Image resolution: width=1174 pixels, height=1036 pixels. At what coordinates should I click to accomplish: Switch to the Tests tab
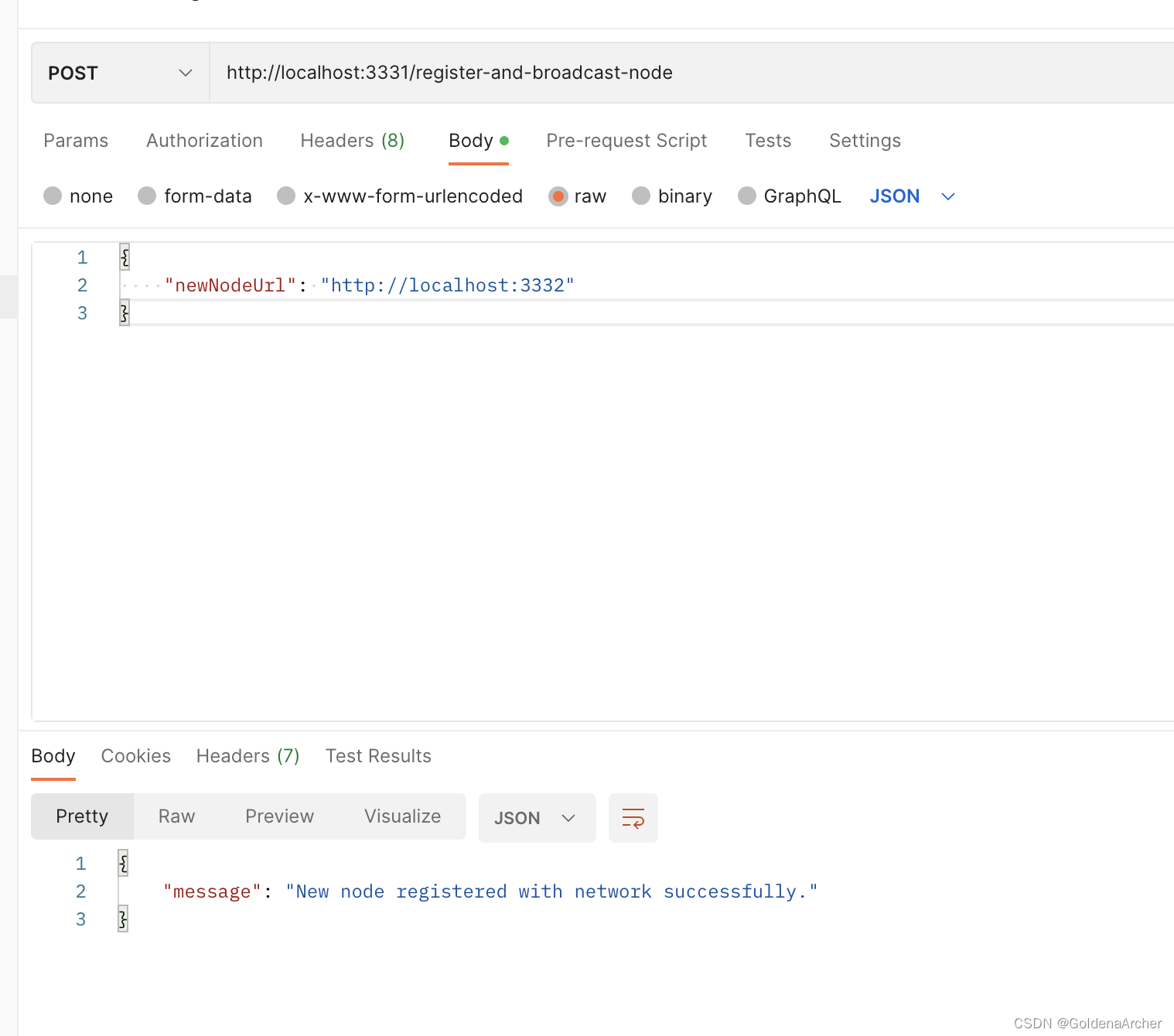point(768,141)
